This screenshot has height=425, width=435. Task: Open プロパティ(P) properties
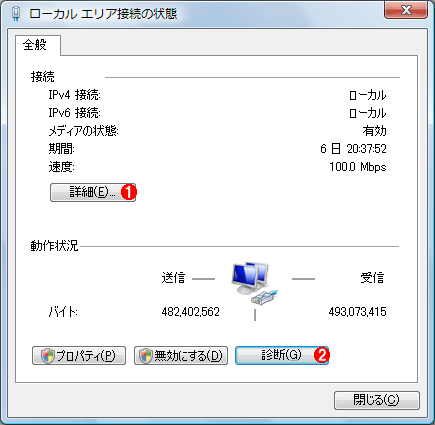point(79,356)
